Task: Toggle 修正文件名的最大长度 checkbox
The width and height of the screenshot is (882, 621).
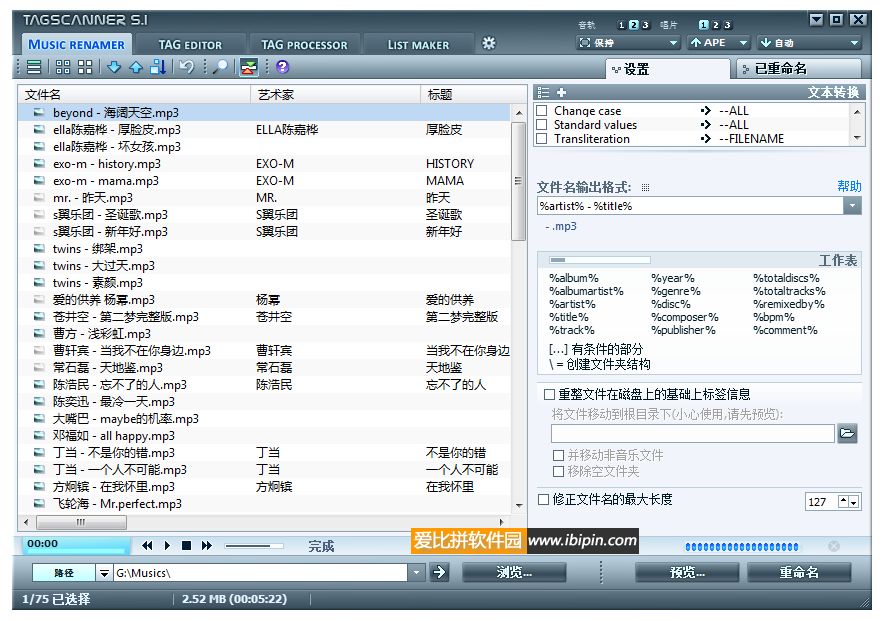Action: tap(543, 499)
